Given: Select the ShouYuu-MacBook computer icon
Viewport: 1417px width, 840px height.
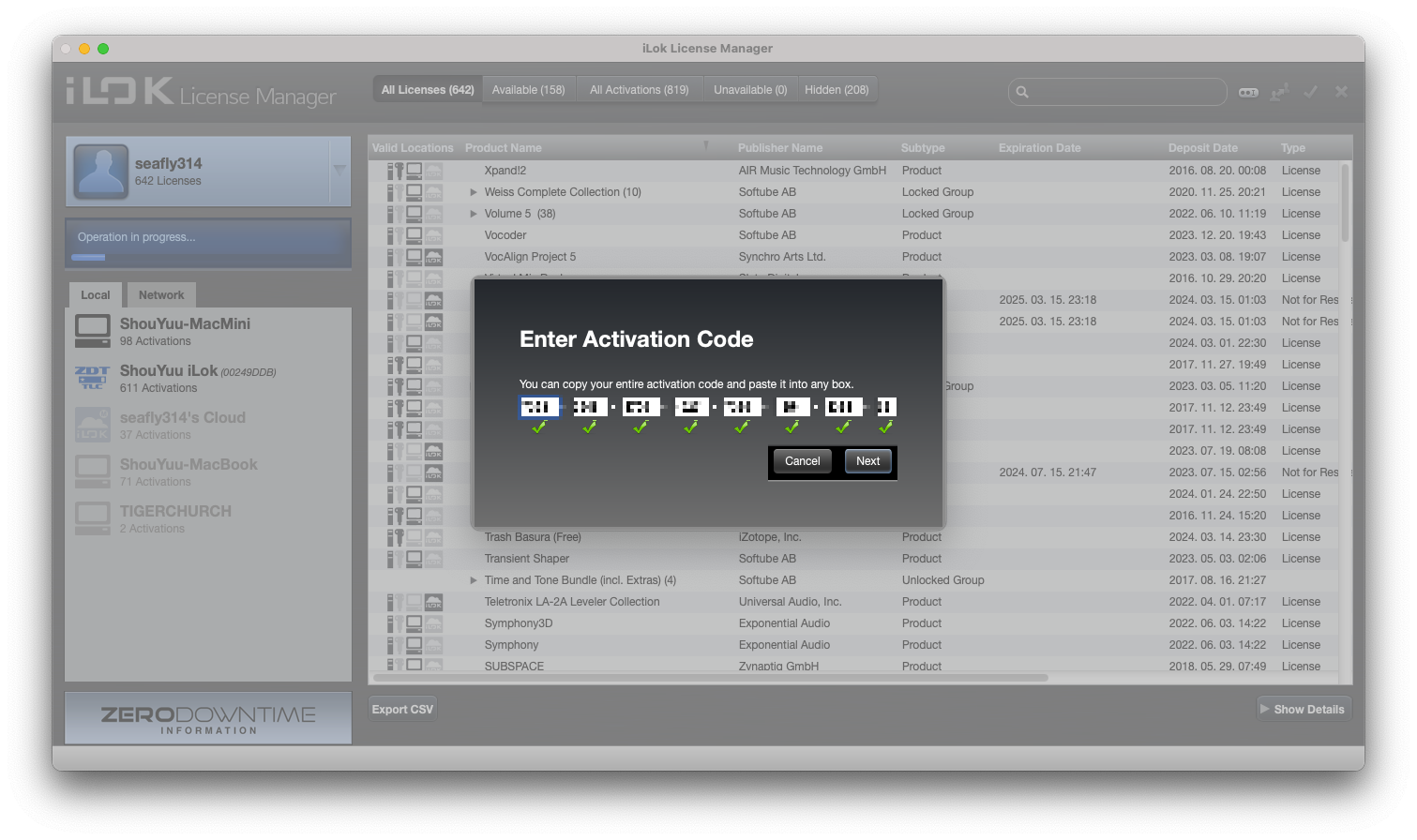Looking at the screenshot, I should [93, 472].
